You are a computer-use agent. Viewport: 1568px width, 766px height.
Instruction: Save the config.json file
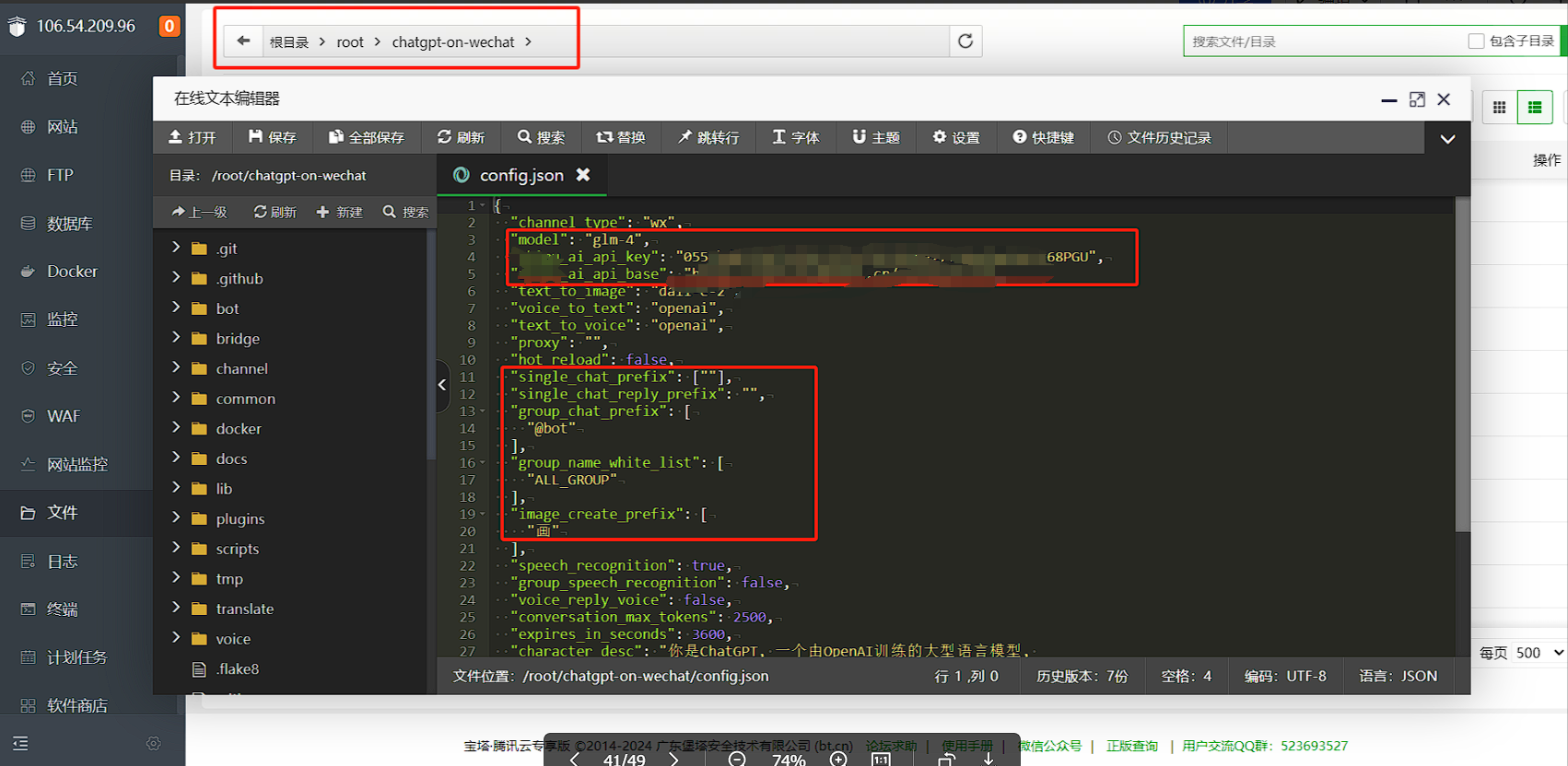coord(273,137)
